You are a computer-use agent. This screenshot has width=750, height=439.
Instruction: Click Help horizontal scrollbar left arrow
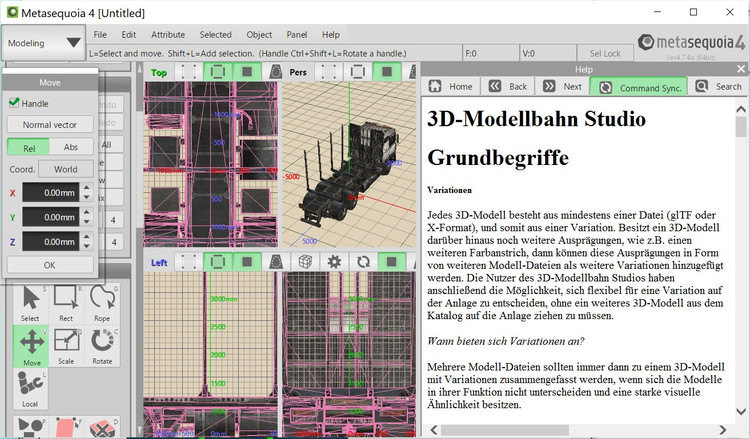pyautogui.click(x=434, y=429)
